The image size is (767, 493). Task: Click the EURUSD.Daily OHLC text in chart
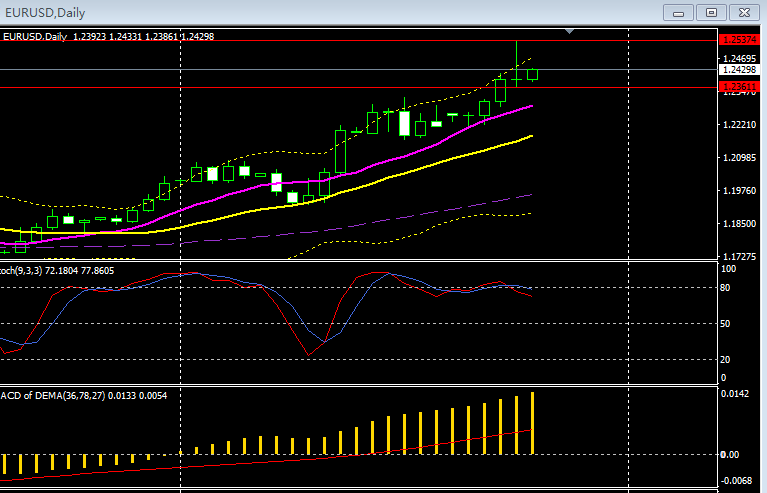coord(108,36)
